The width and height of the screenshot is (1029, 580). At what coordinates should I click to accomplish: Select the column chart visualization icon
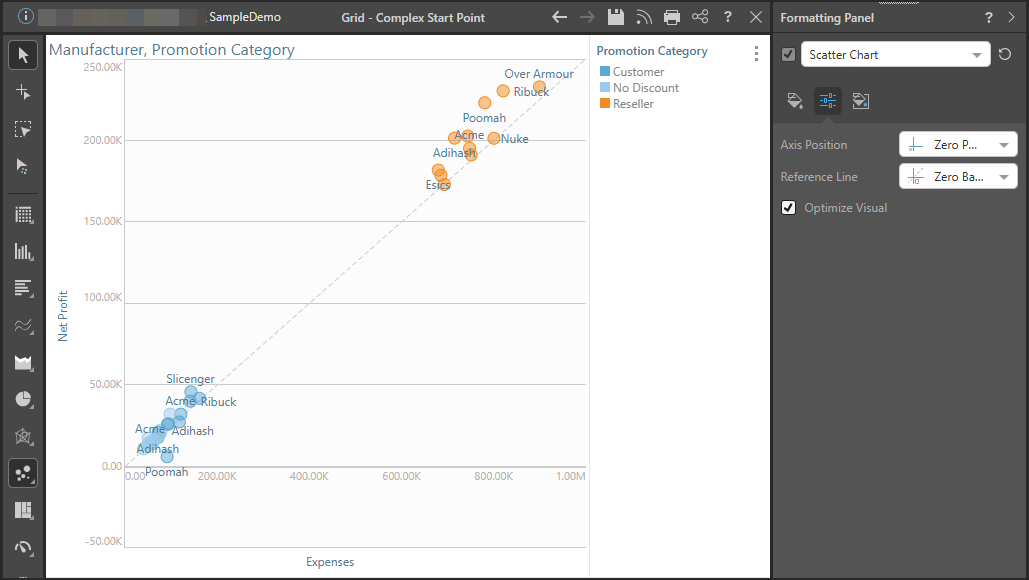point(23,251)
